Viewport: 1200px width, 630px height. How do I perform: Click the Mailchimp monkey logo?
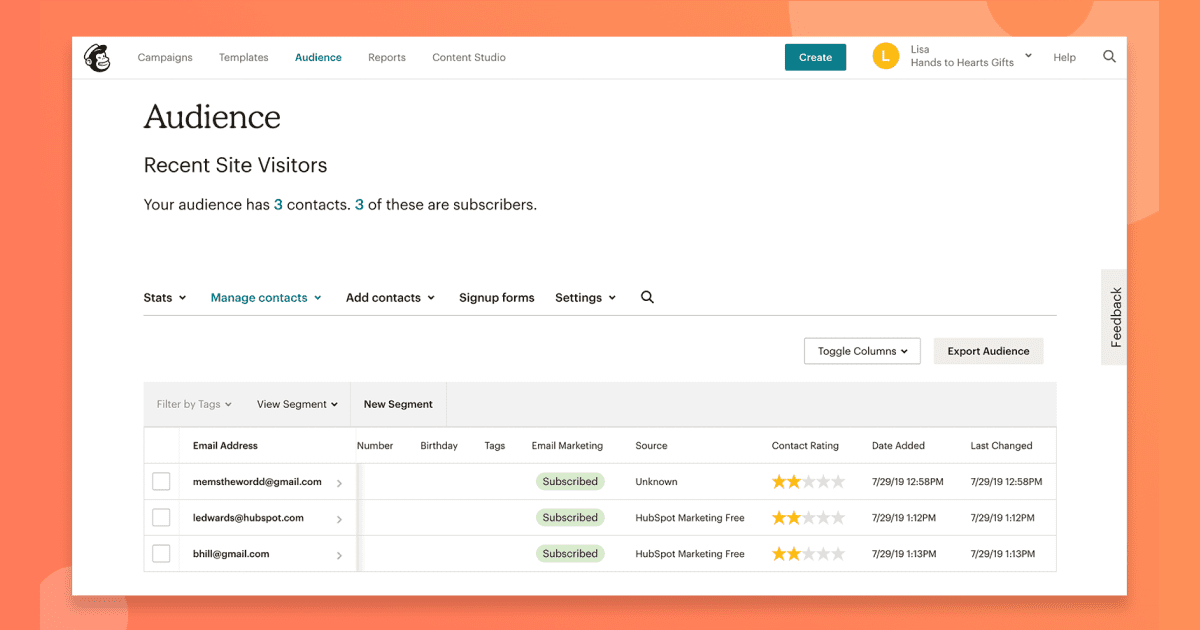point(97,58)
